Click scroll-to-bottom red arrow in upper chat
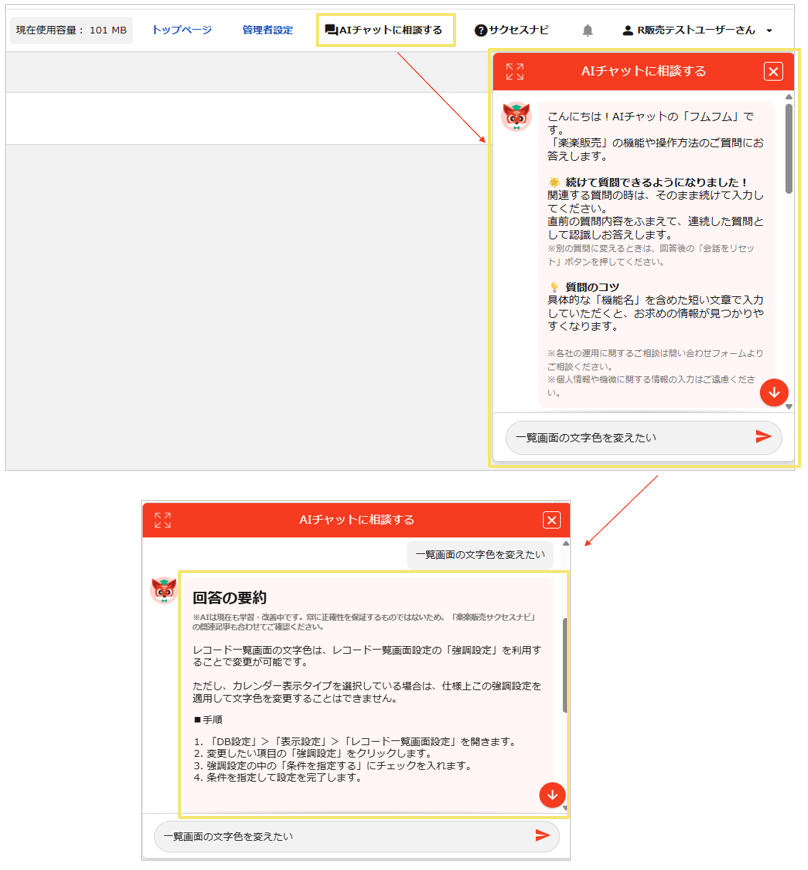Viewport: 808px width, 870px height. [774, 393]
